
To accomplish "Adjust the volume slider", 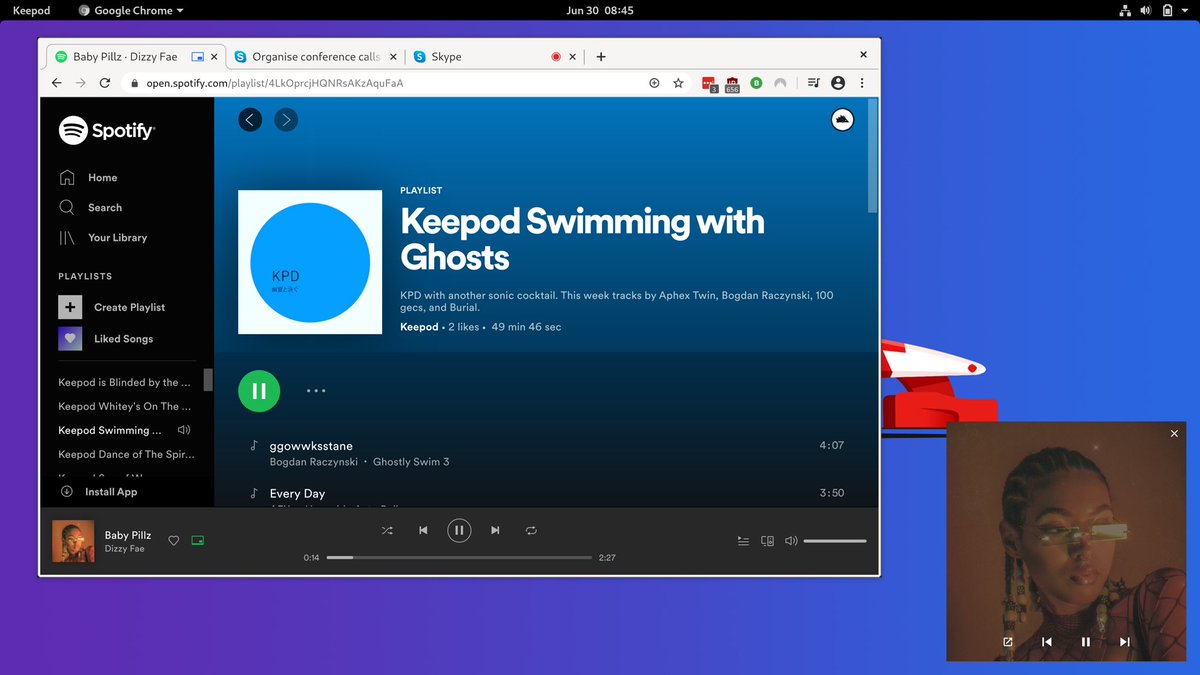I will coord(835,541).
